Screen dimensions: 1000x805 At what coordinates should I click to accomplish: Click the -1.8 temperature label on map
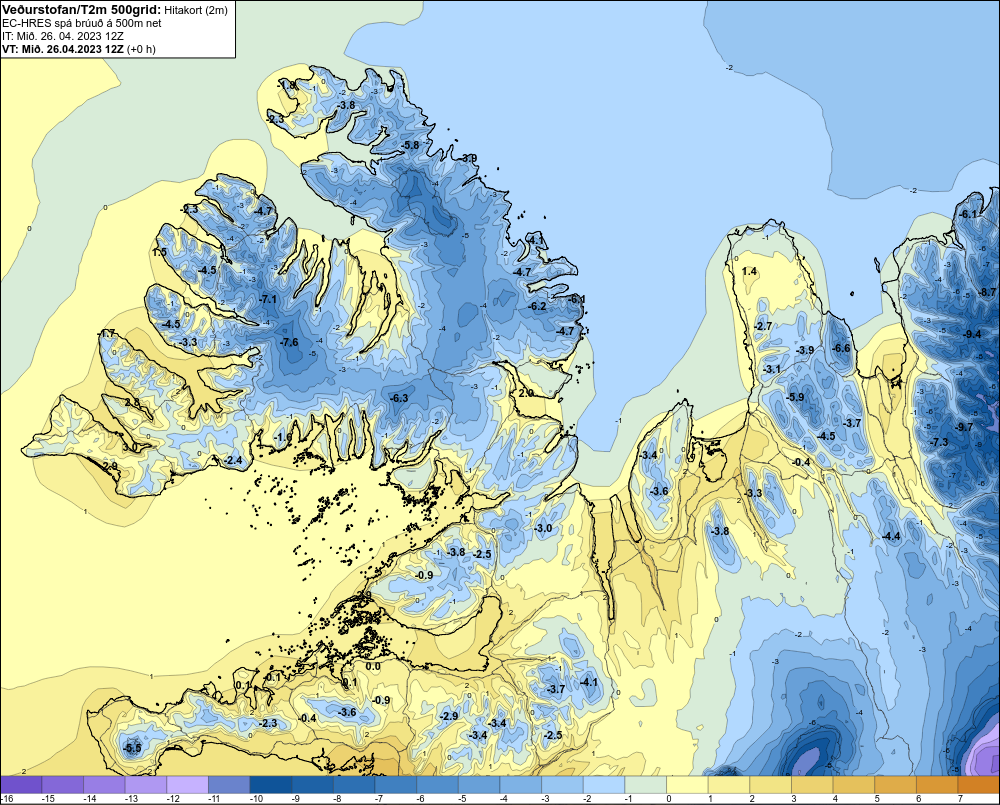pos(286,84)
